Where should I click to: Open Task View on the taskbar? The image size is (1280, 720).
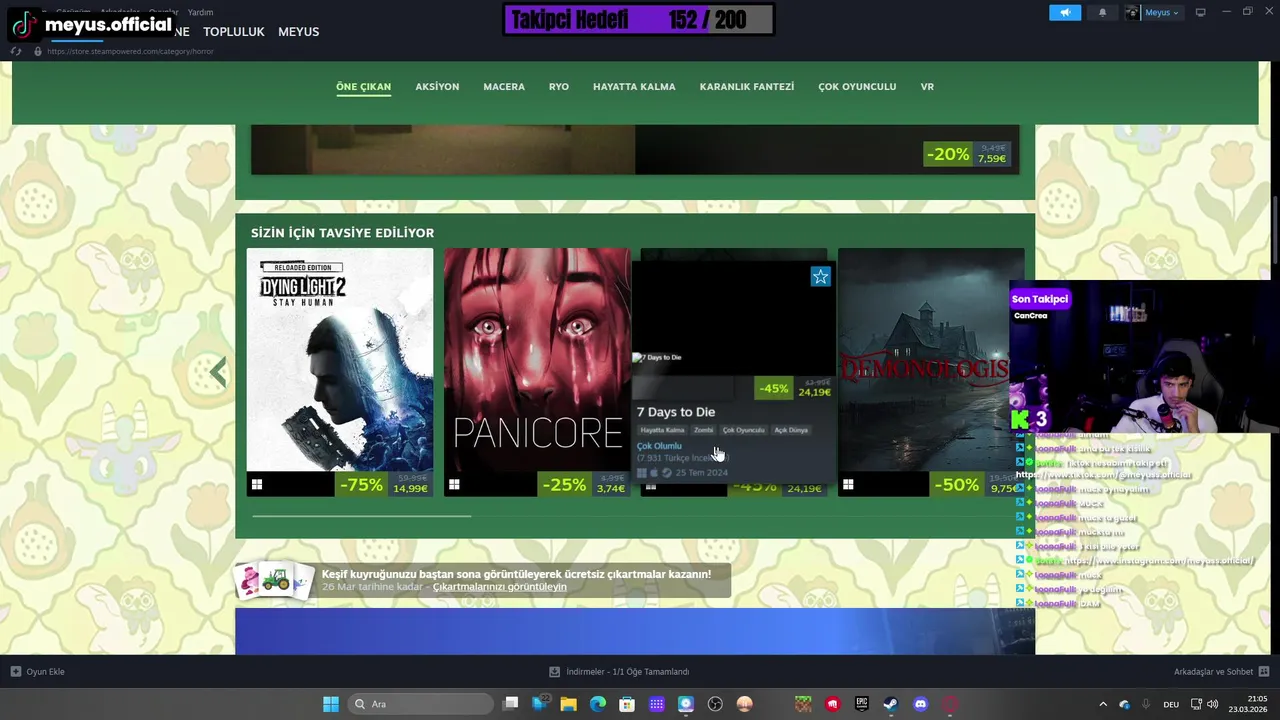tap(511, 704)
